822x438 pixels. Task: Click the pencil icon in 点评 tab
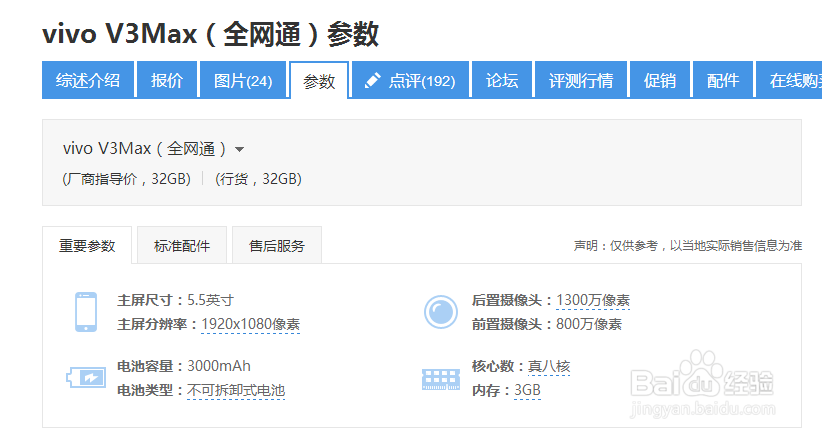(x=372, y=80)
